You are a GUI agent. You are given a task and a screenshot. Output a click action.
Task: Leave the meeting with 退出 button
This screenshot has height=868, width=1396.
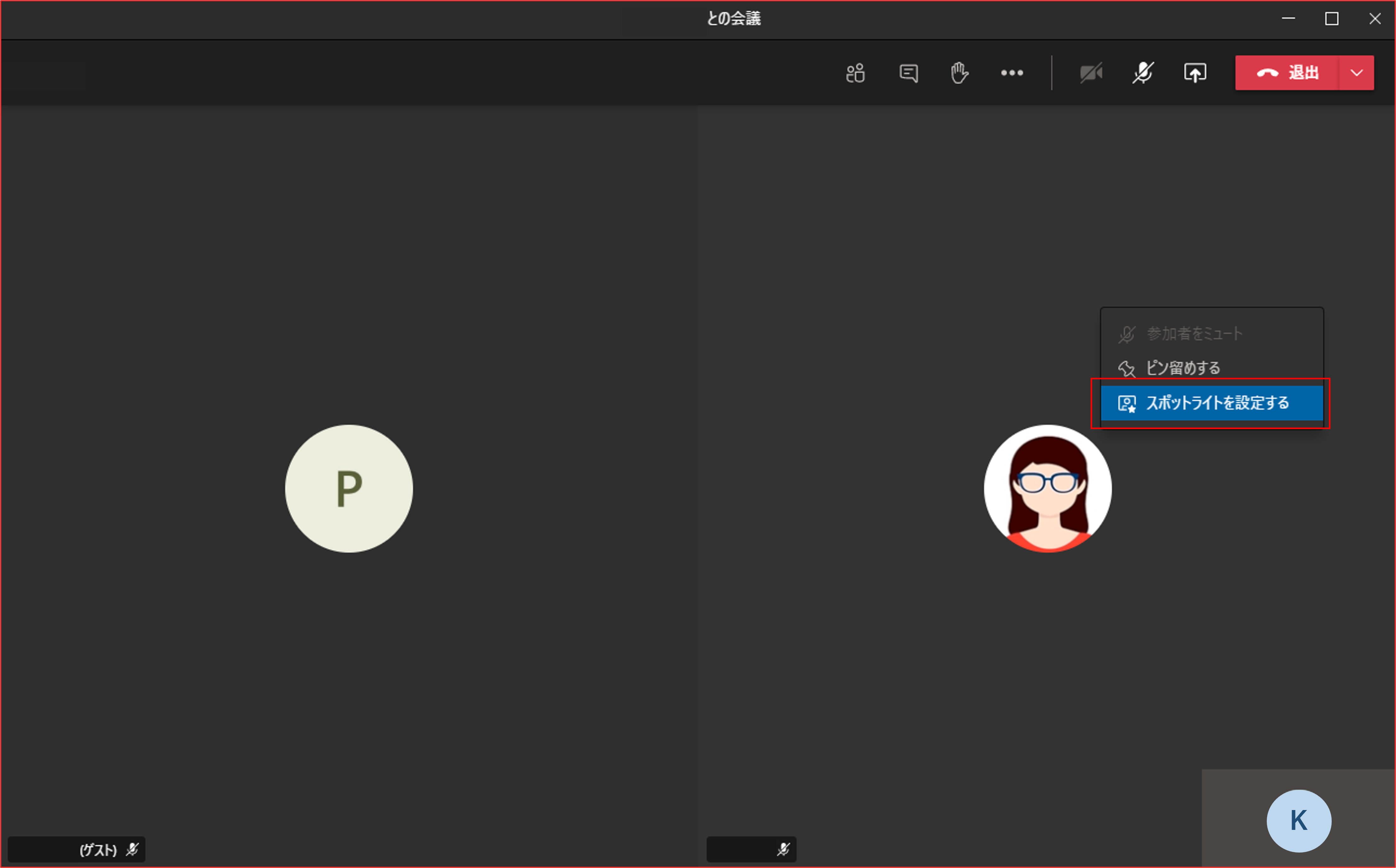point(1287,73)
